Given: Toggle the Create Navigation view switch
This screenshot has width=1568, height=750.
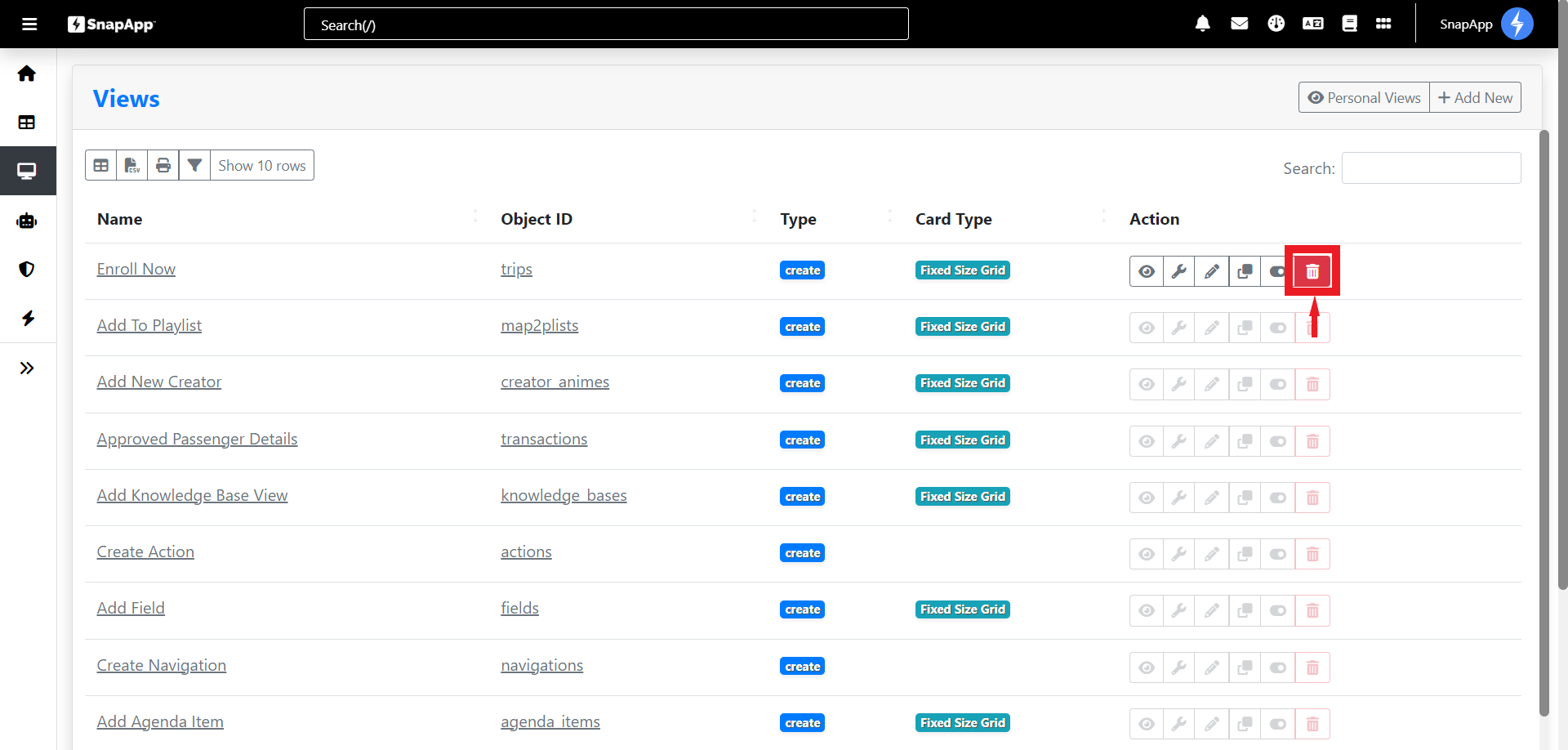Looking at the screenshot, I should coord(1278,667).
